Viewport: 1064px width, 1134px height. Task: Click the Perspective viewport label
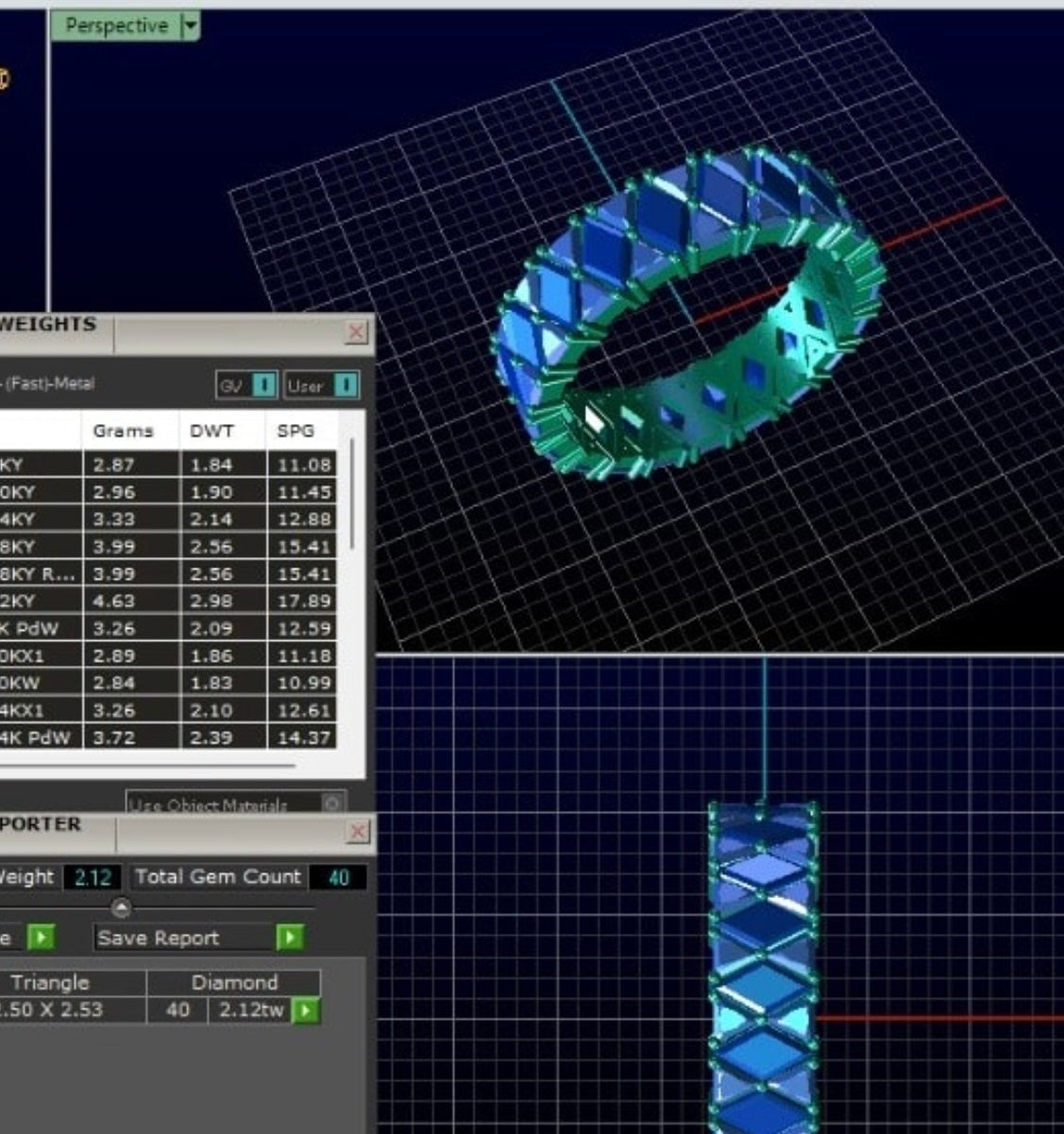115,25
